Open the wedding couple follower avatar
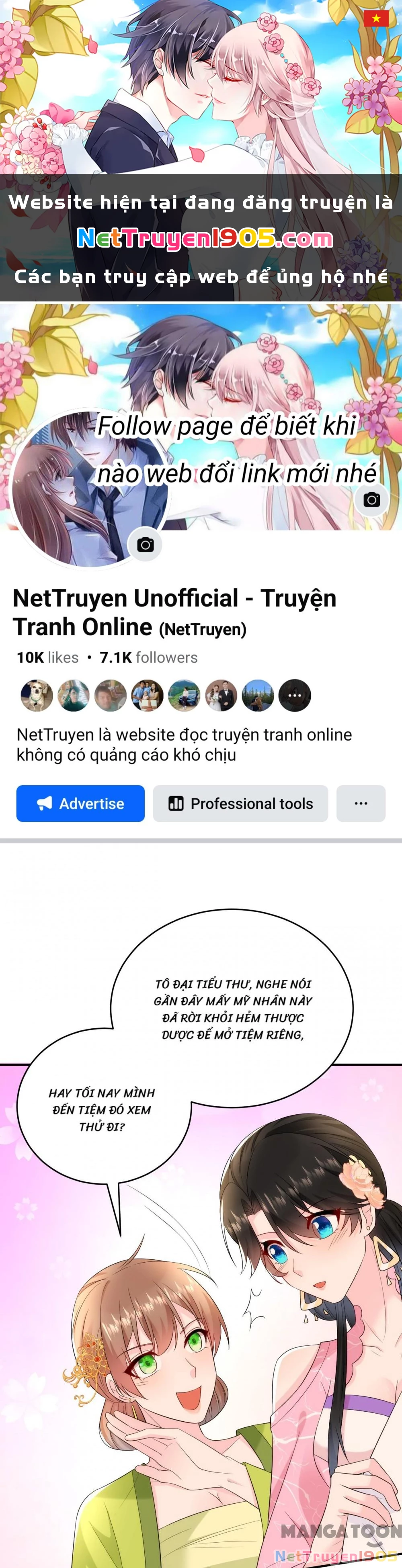This screenshot has height=1568, width=402. click(x=221, y=695)
